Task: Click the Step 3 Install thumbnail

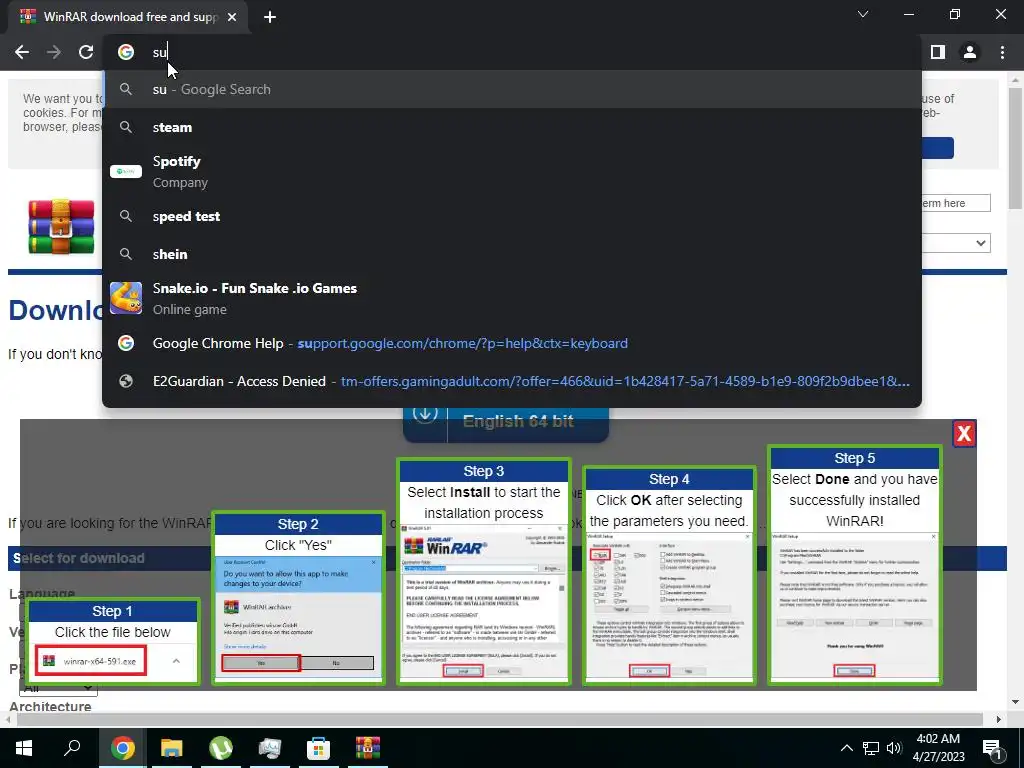Action: click(x=484, y=571)
